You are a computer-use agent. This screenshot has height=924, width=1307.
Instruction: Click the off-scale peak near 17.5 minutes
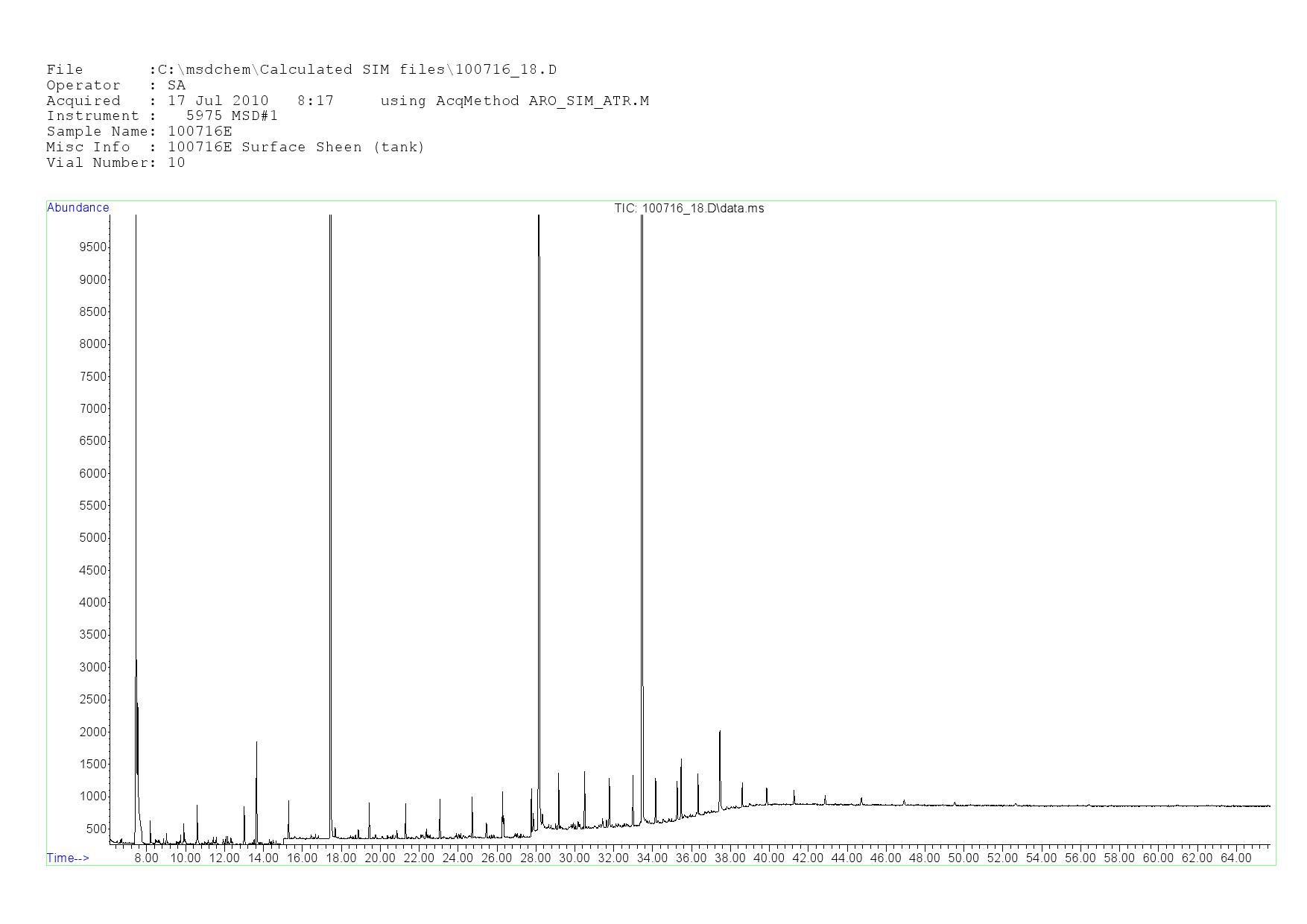point(330,447)
